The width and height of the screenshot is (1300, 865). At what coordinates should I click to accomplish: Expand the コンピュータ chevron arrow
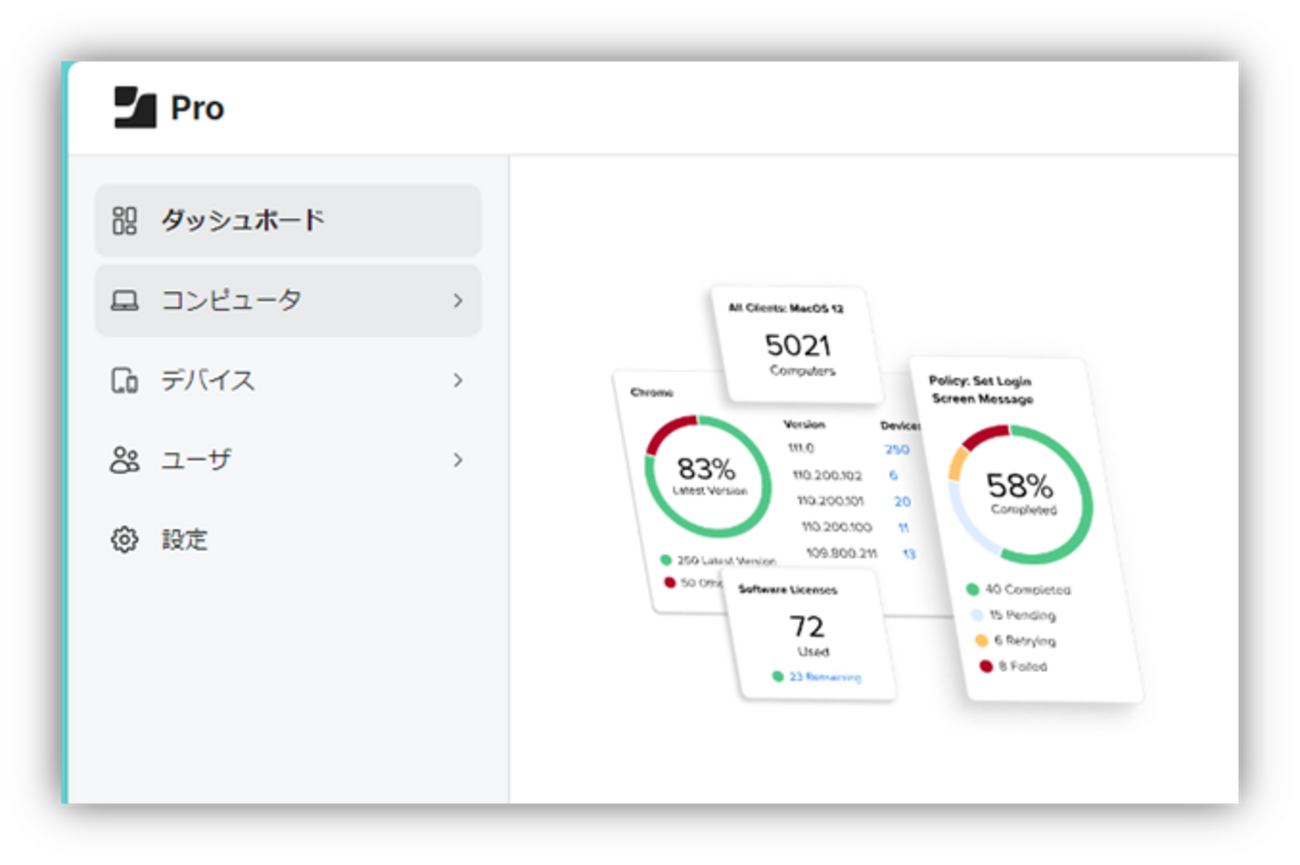[x=458, y=300]
